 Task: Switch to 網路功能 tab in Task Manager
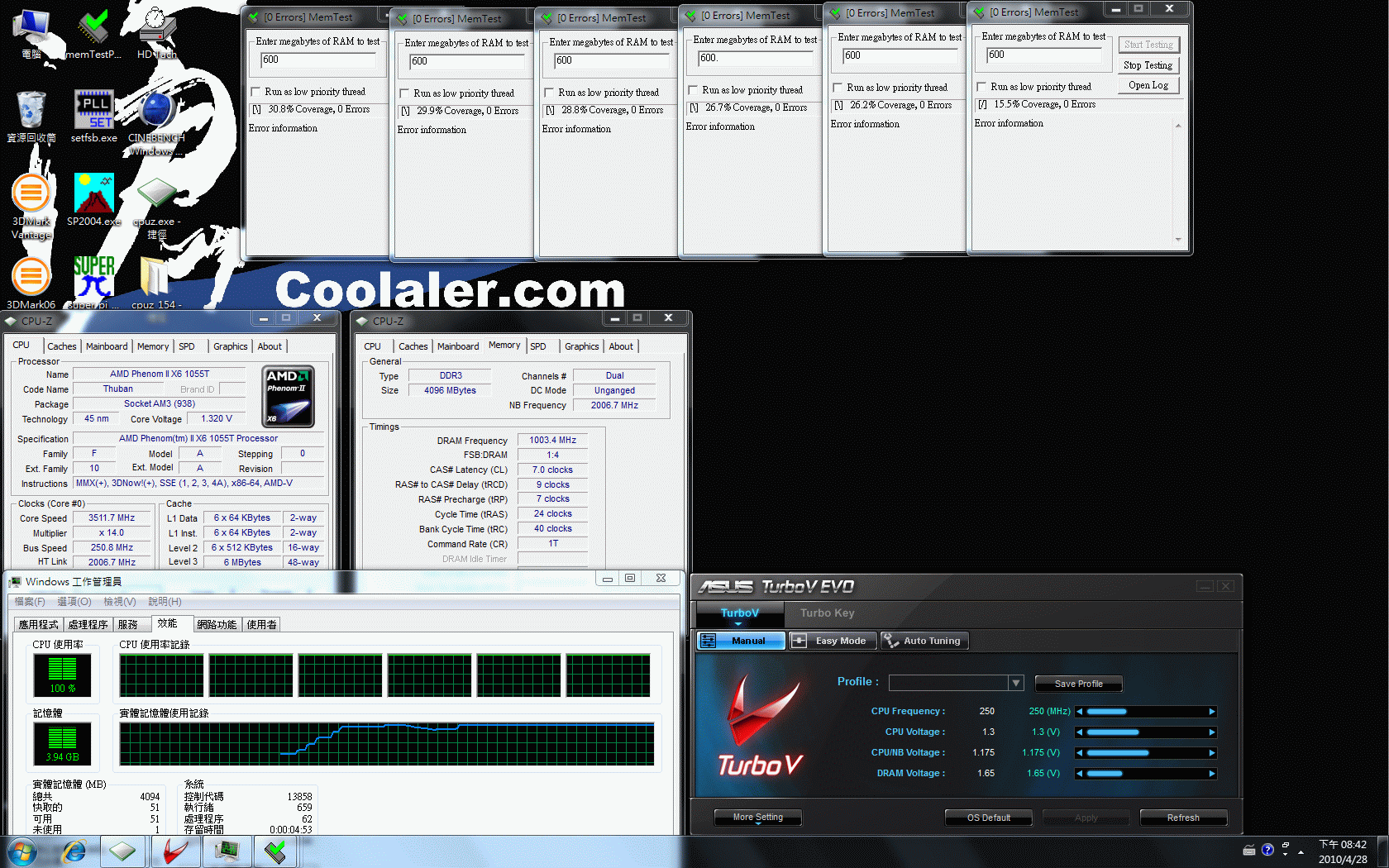click(x=217, y=625)
